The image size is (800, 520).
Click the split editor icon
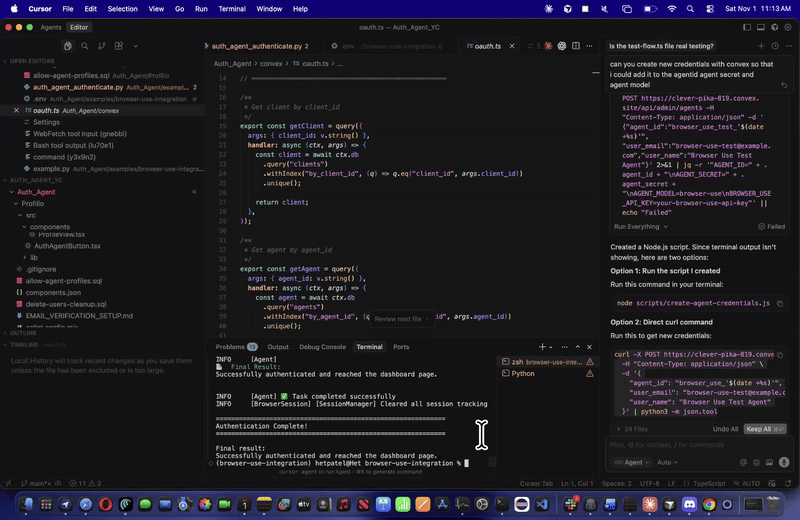click(576, 46)
